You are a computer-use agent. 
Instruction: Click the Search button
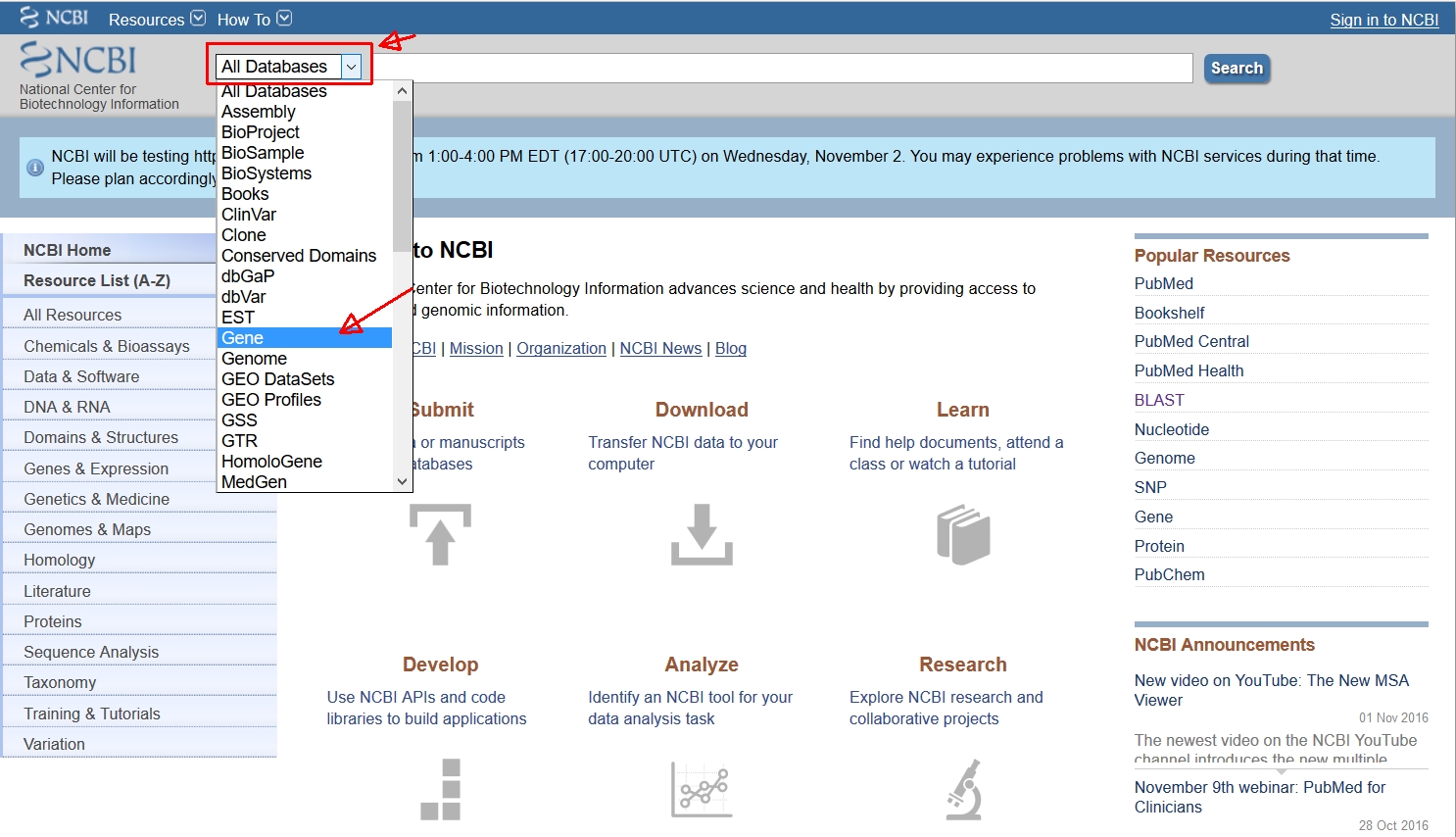1237,68
